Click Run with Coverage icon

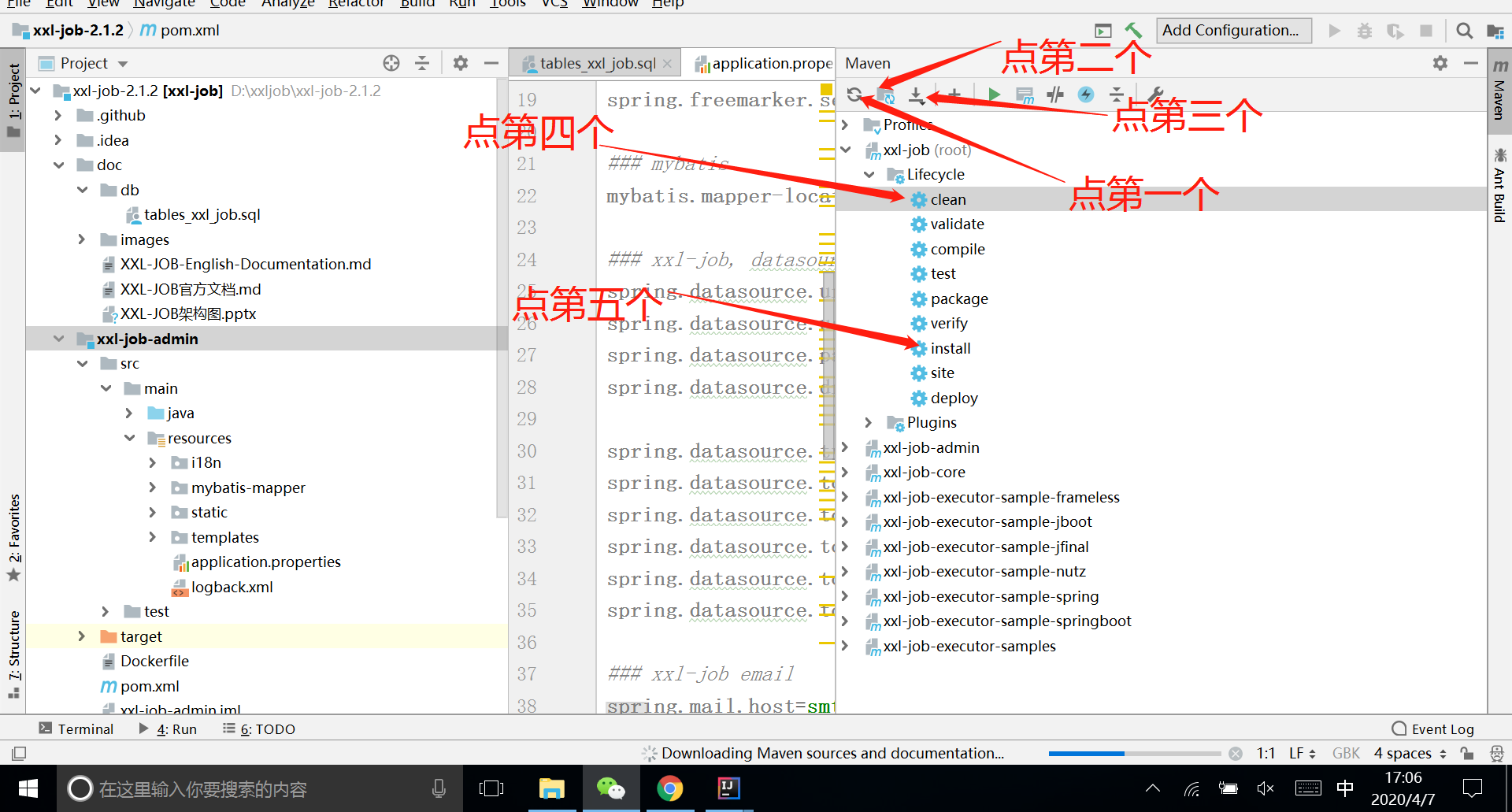[x=1395, y=31]
